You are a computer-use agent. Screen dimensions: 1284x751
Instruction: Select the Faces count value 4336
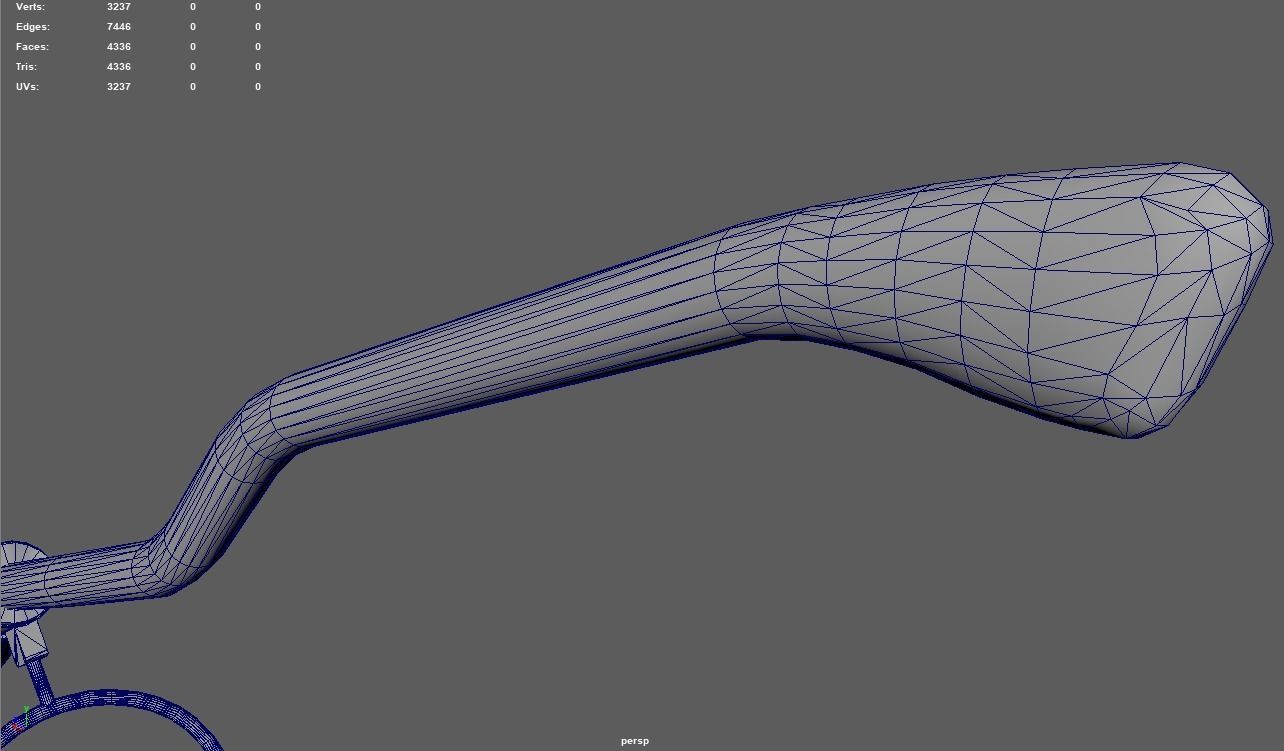pos(119,47)
